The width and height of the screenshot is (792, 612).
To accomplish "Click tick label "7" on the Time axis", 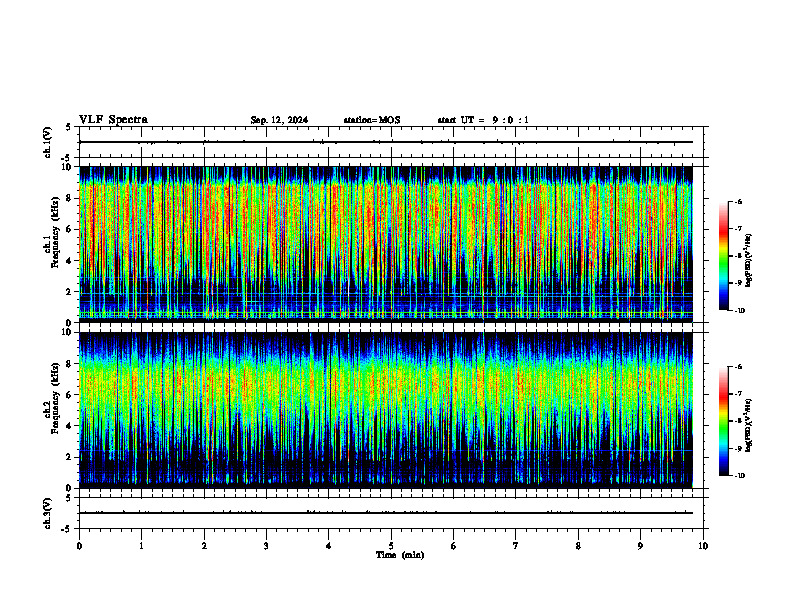I will (x=516, y=546).
